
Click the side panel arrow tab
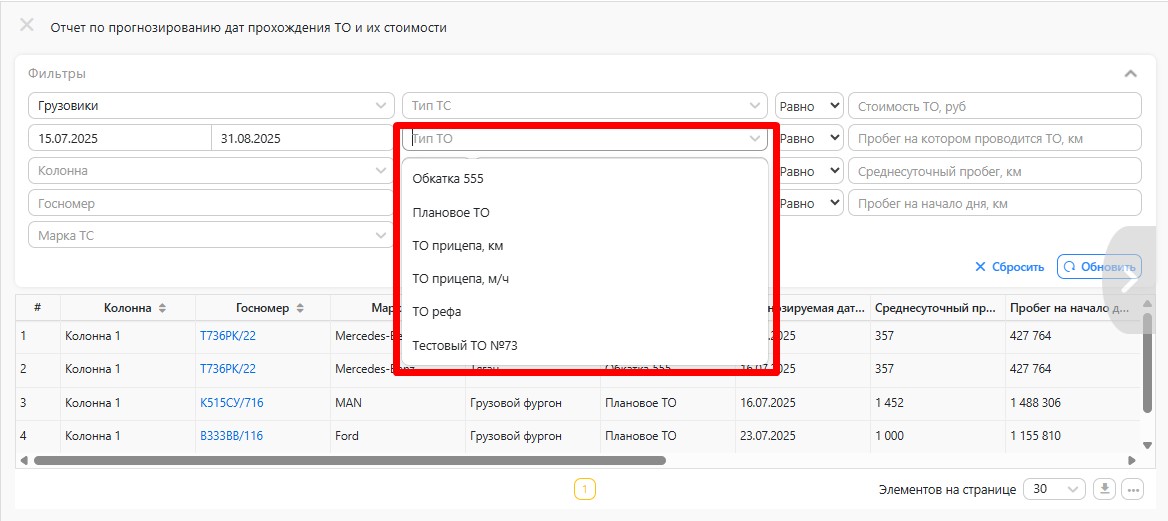coord(1131,281)
